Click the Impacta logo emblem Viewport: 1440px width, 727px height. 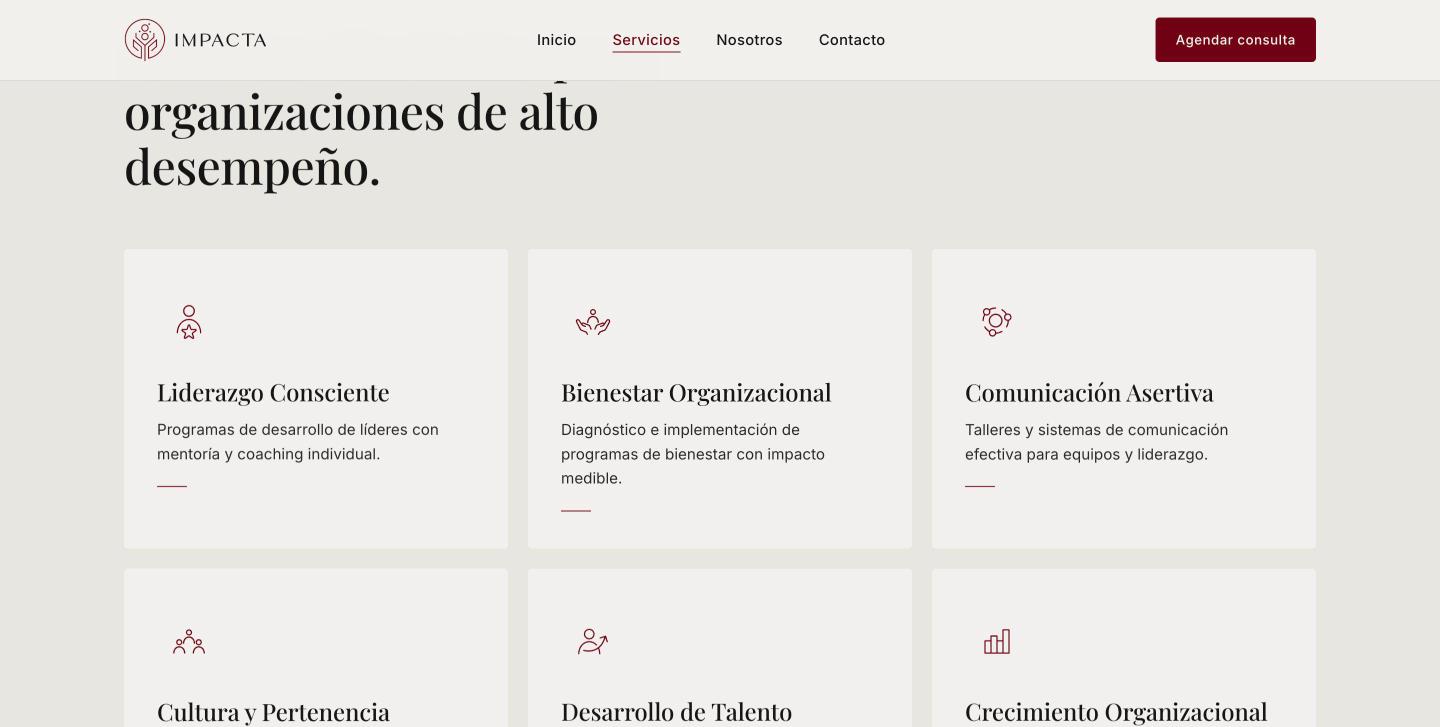[145, 40]
